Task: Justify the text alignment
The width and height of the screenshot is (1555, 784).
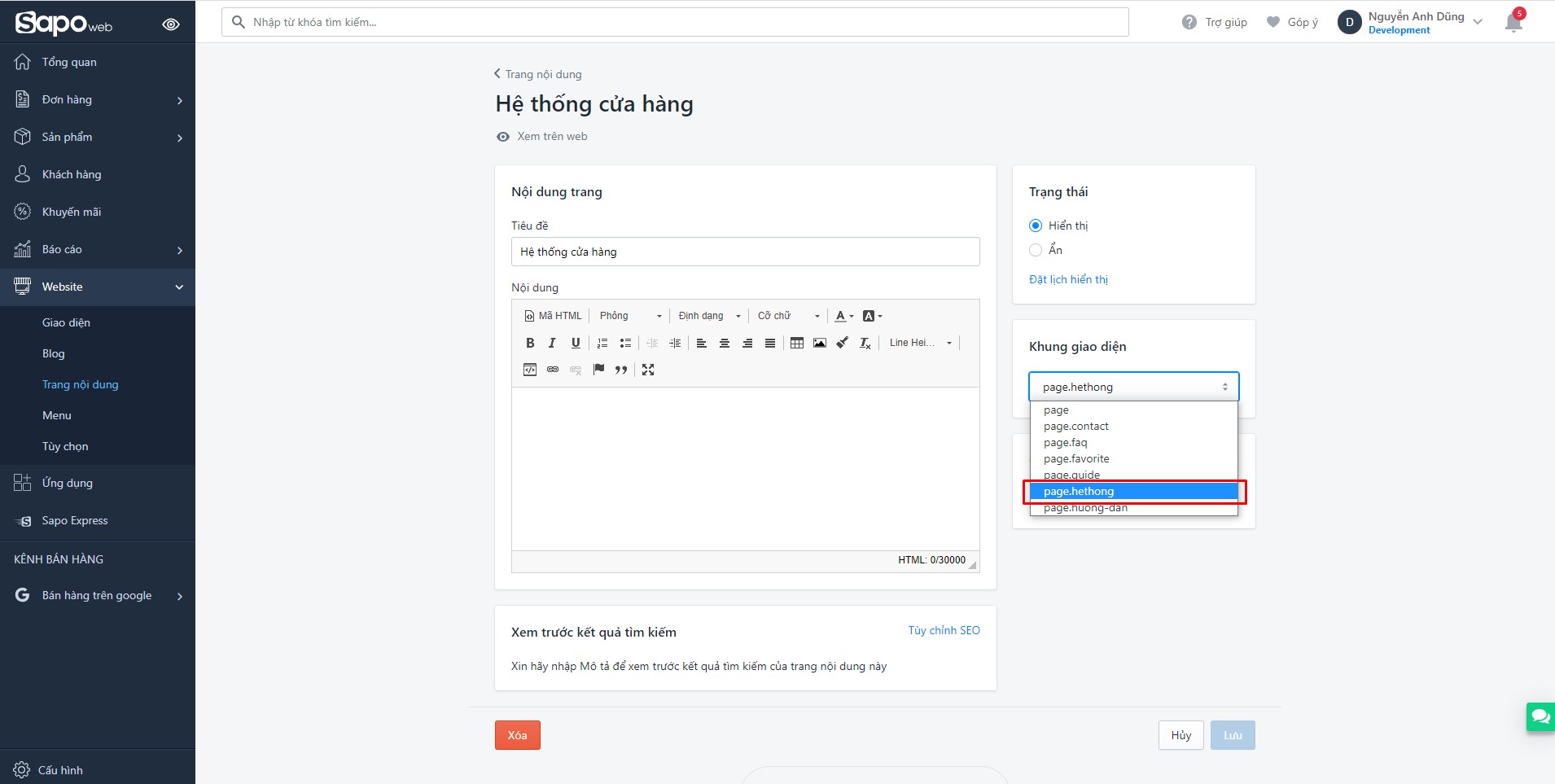Action: pyautogui.click(x=769, y=343)
